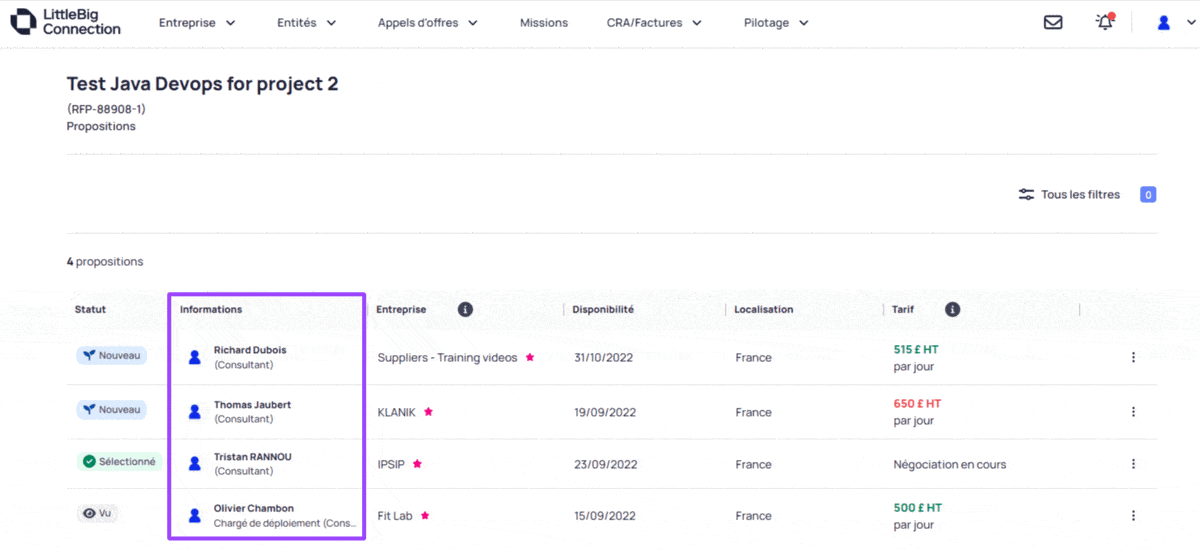Open row options menu for Olivier Chambon
Screen dimensions: 1200x550
point(1133,516)
